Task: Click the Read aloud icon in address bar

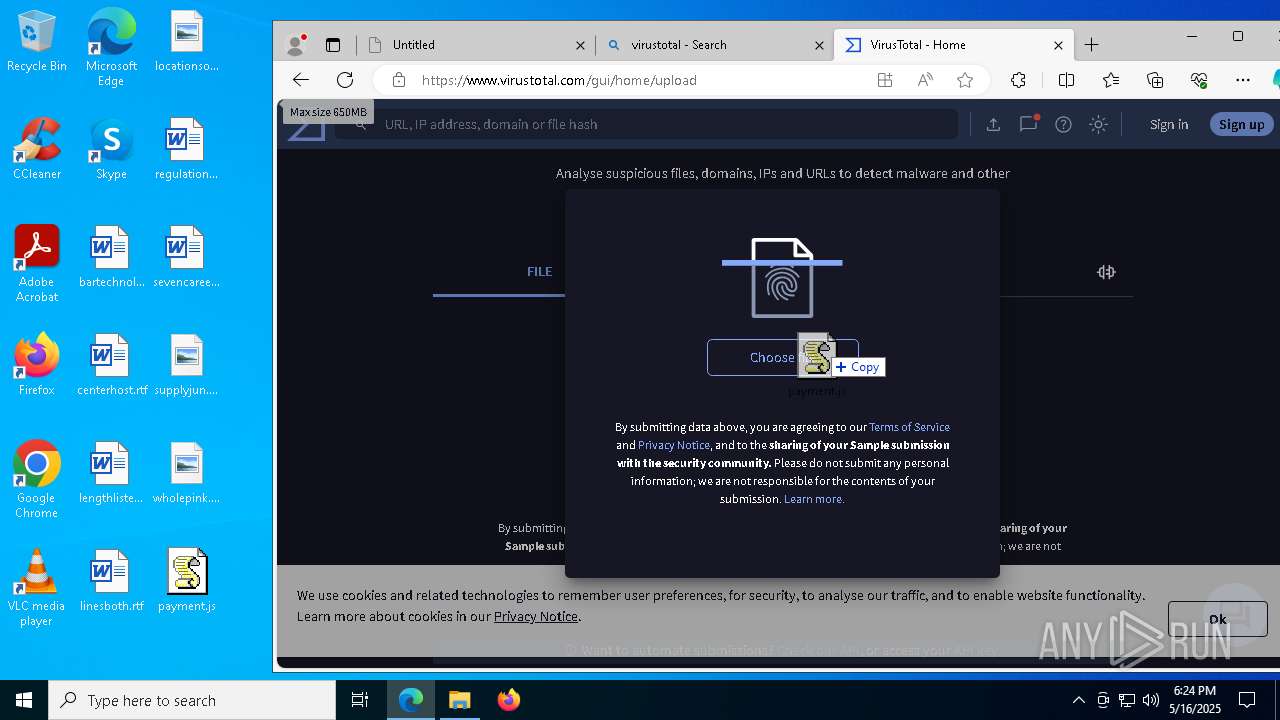Action: 925,80
